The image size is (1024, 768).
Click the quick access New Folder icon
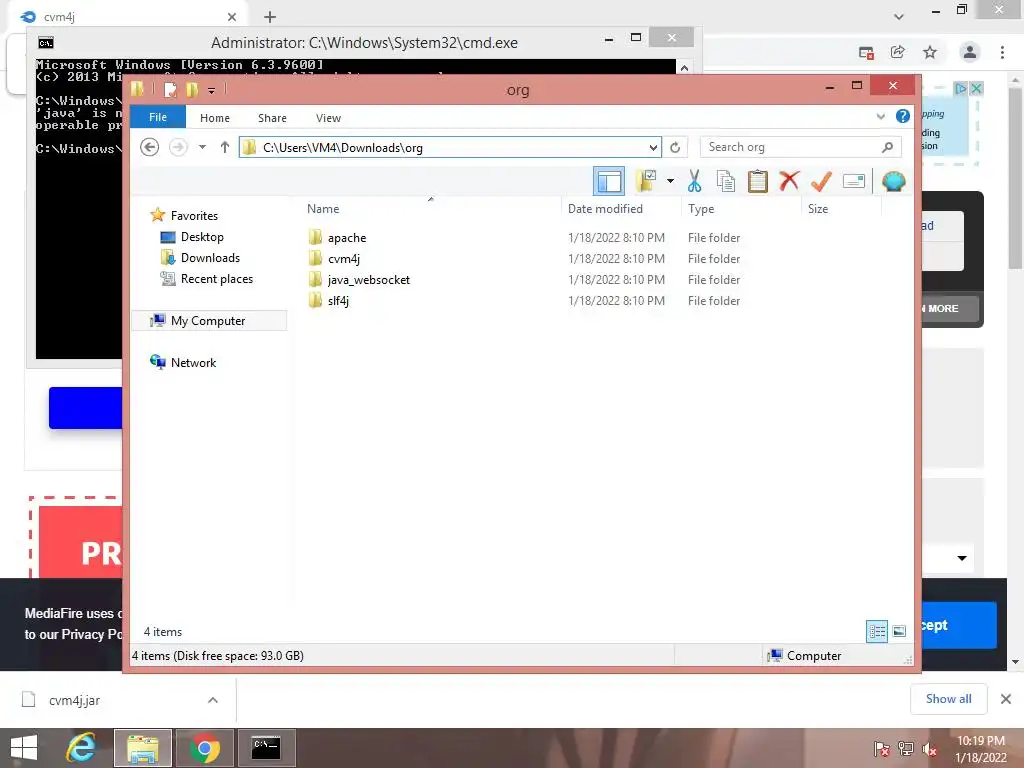(192, 89)
